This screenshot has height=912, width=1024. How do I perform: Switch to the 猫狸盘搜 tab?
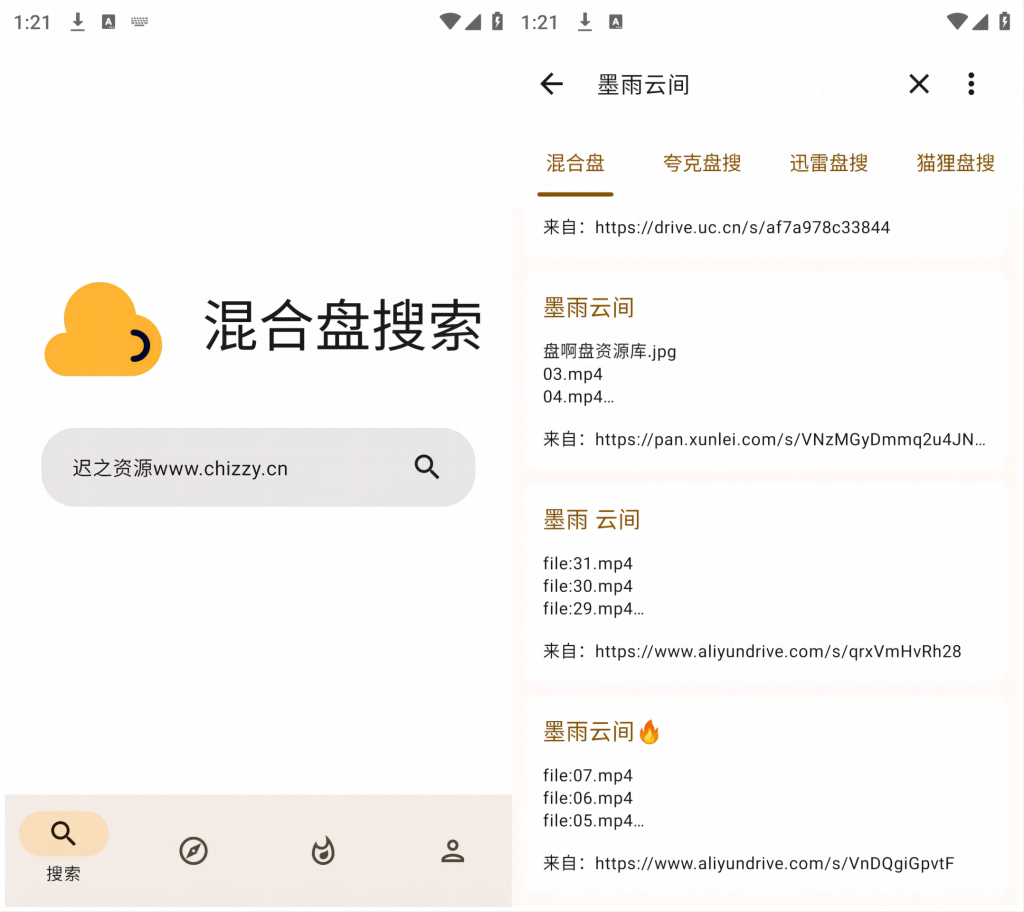click(955, 163)
